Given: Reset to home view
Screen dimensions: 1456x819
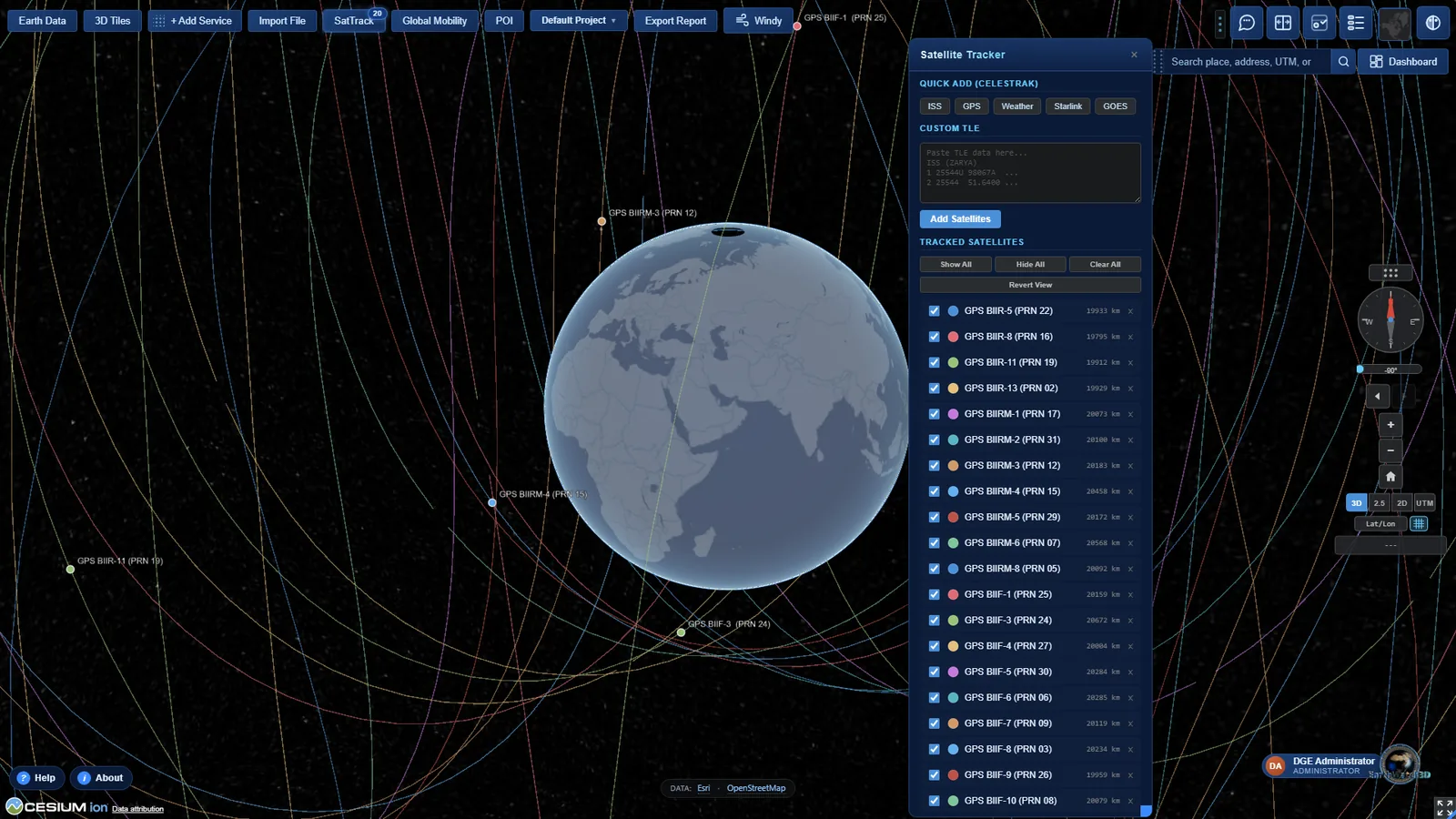Looking at the screenshot, I should pos(1390,476).
